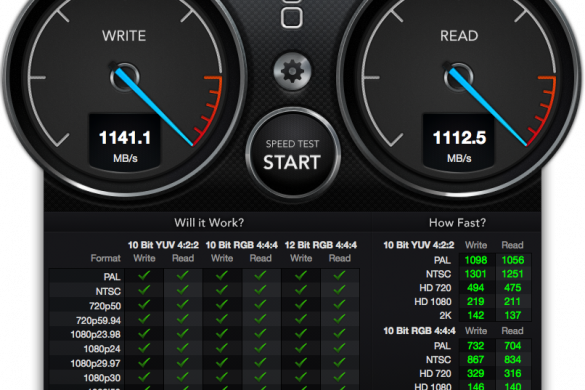Click the "Will it Work?" heading
The image size is (585, 390).
click(209, 223)
